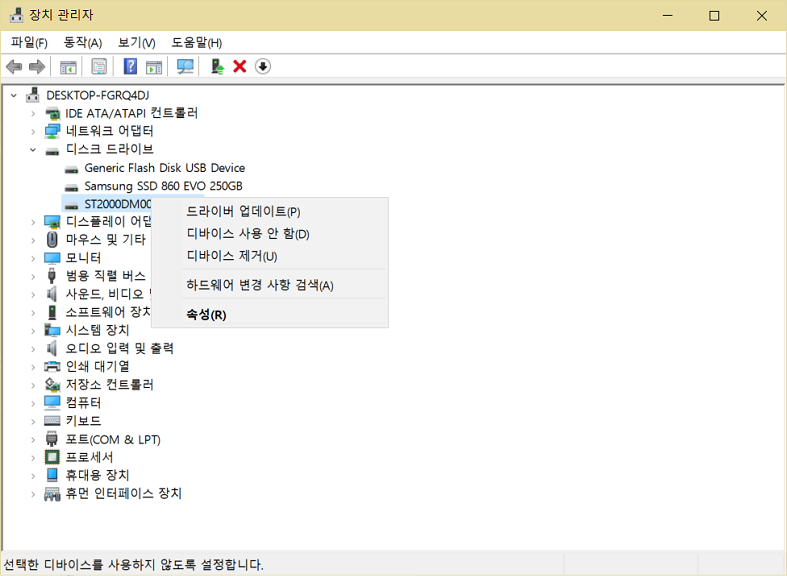
Task: Click the 저장소 컨트롤러 icon
Action: click(x=52, y=384)
